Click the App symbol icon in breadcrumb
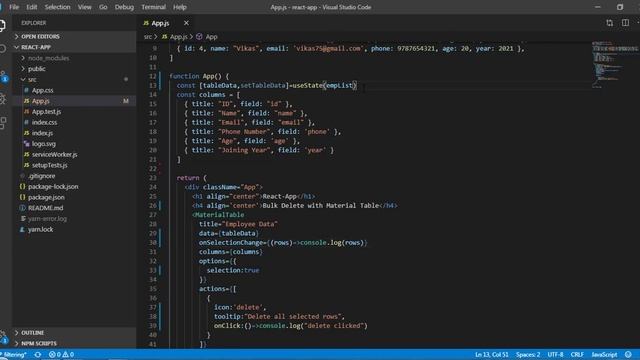This screenshot has width=640, height=360. coord(199,37)
